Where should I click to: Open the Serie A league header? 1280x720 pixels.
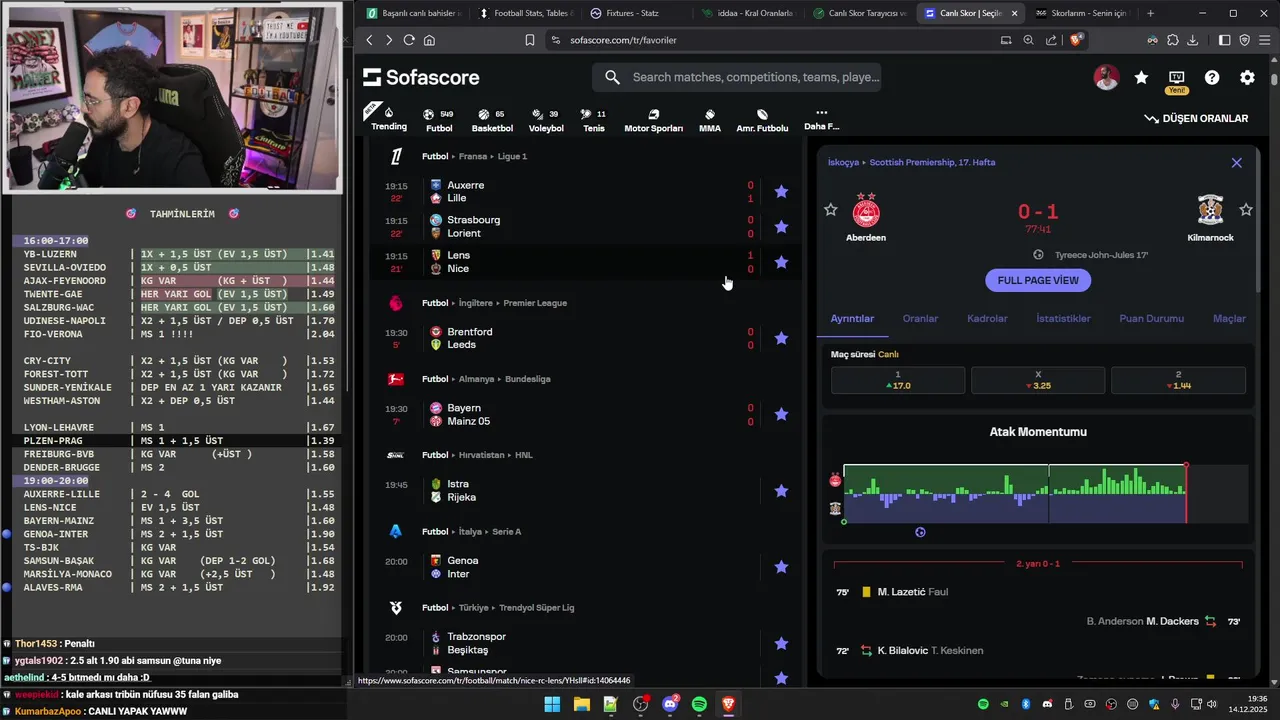pos(506,531)
